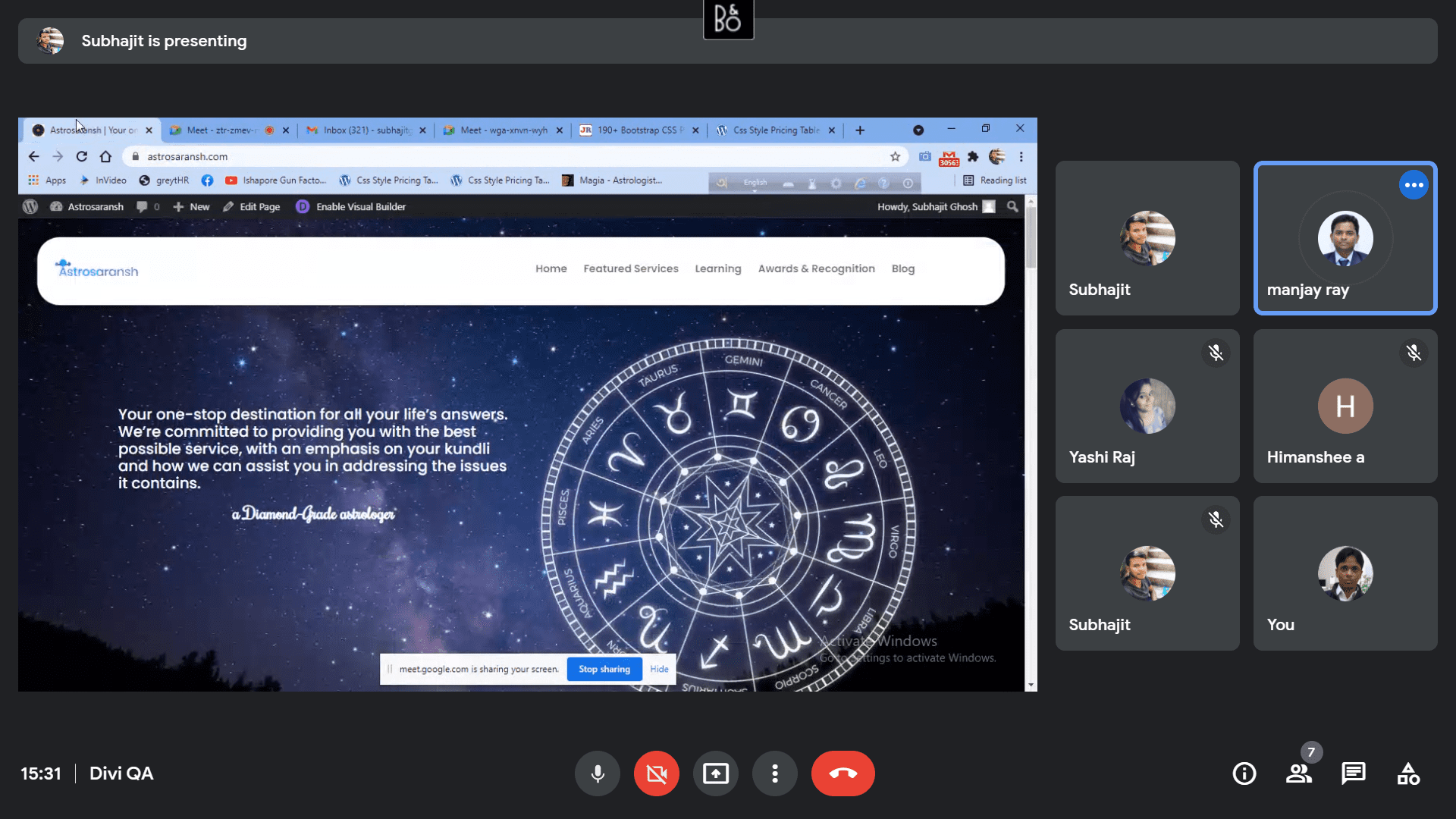This screenshot has width=1456, height=819.
Task: Toggle mute for Himanshee a
Action: [1414, 352]
